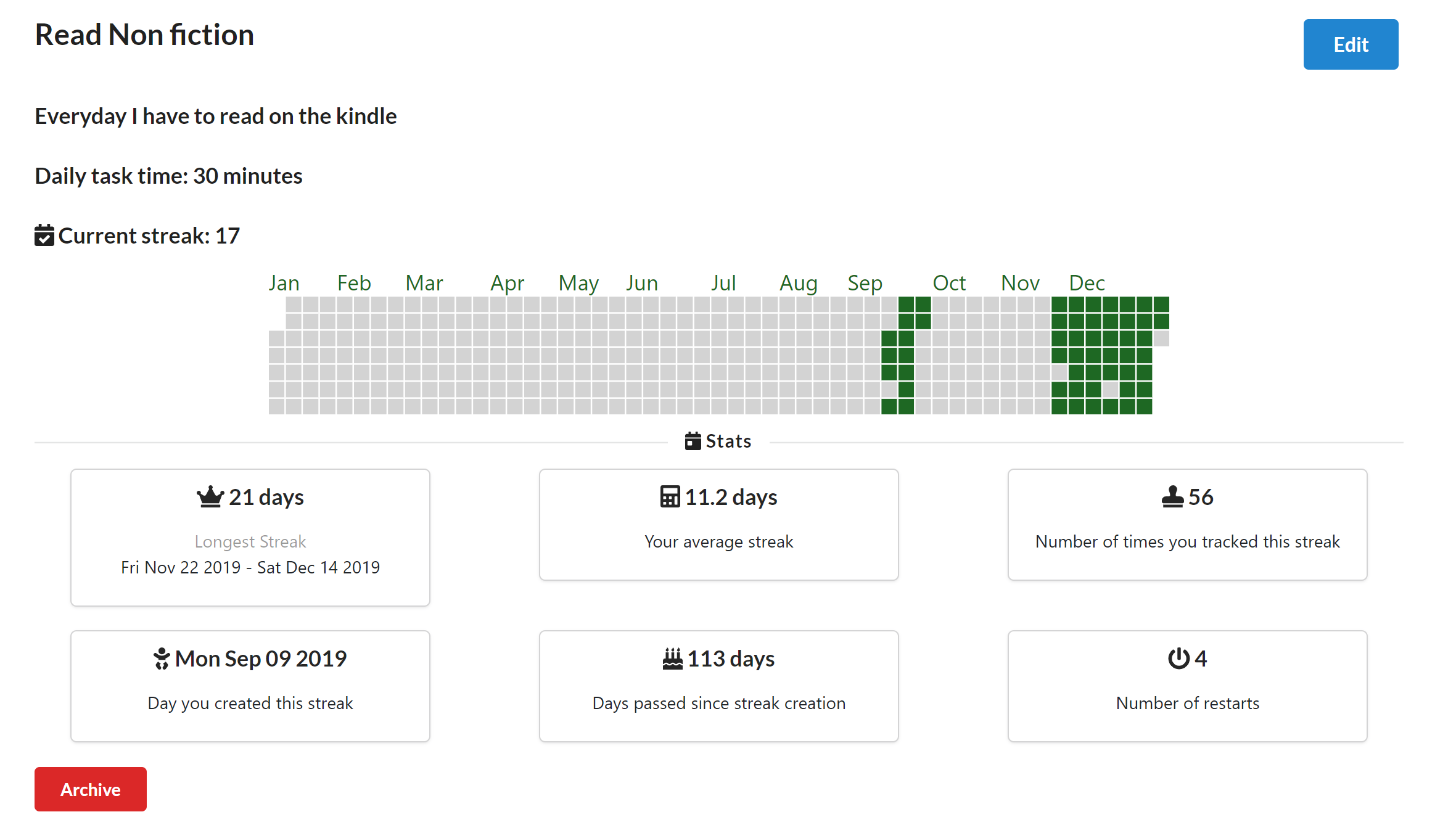Screen dimensions: 1456x833
Task: Click the power icon for Number of restarts
Action: click(x=1178, y=659)
